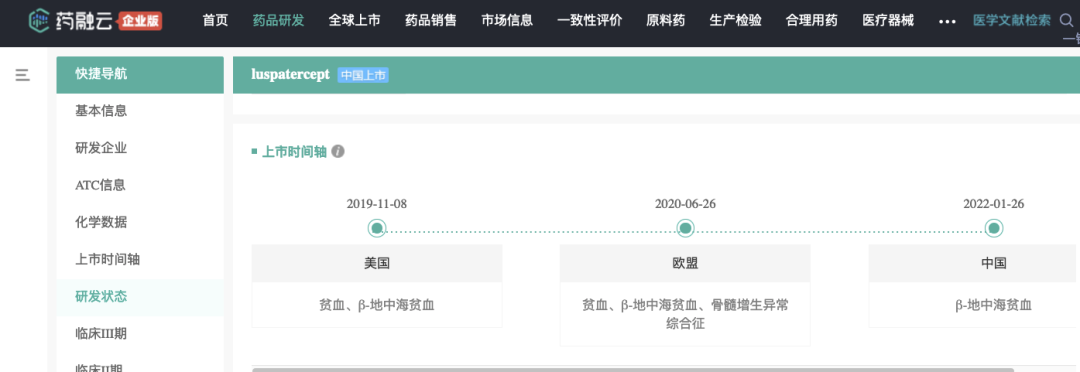Select the 2020-06-26 timeline marker dot
This screenshot has width=1080, height=372.
click(x=685, y=228)
